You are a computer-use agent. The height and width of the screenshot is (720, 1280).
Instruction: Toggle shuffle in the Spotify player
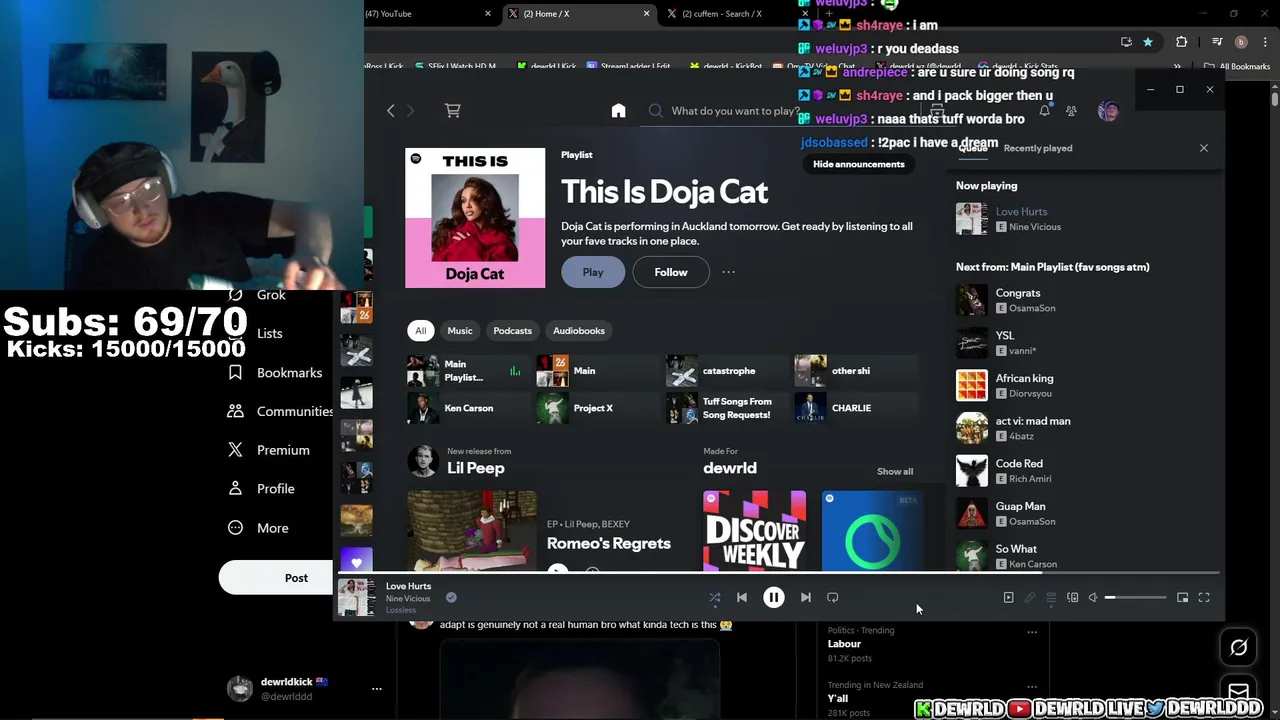coord(715,597)
